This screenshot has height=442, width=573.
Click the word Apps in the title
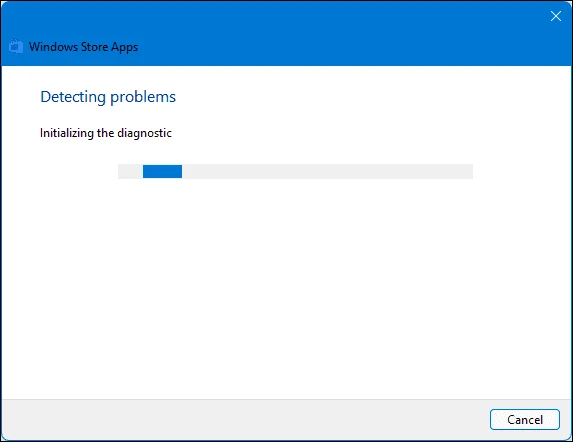125,47
